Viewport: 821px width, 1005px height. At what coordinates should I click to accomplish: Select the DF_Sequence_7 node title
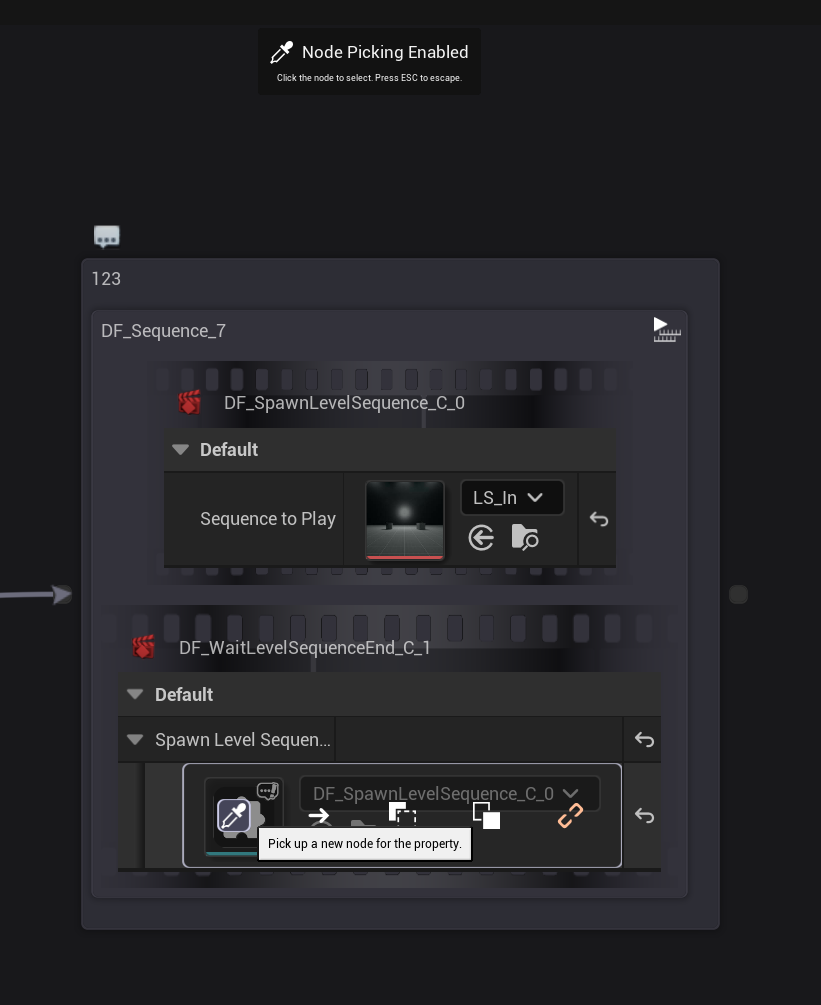[163, 331]
